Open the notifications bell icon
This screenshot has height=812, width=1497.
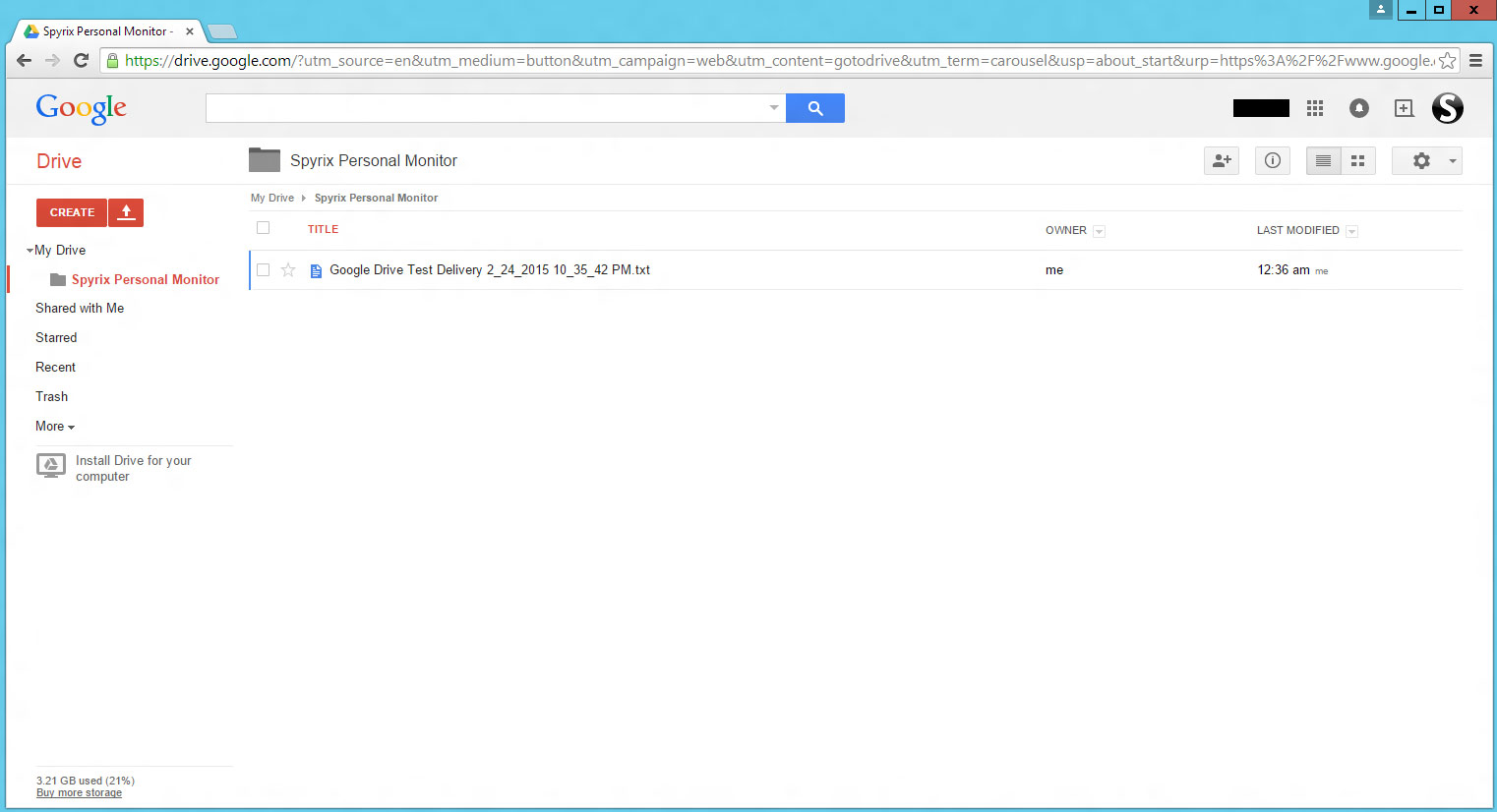[x=1359, y=108]
